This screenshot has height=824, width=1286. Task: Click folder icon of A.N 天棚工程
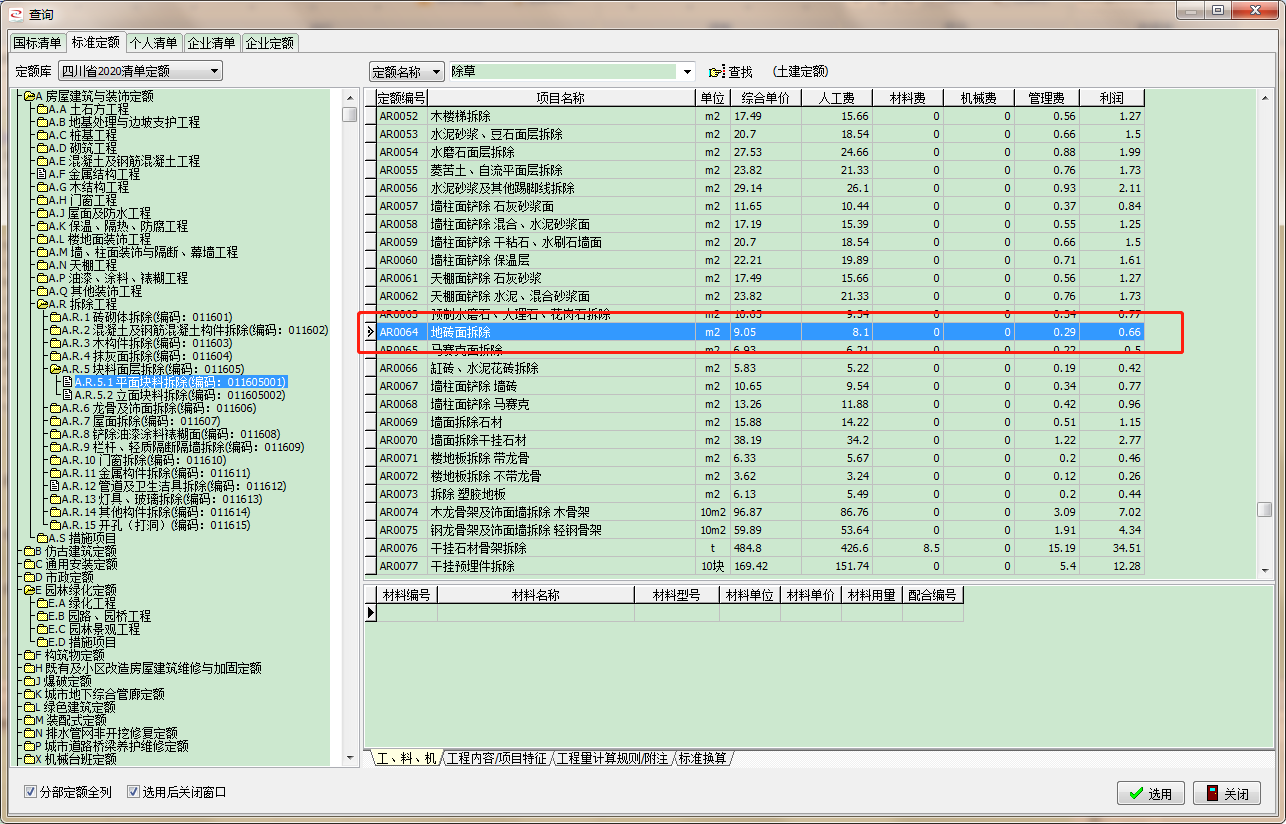(x=43, y=265)
